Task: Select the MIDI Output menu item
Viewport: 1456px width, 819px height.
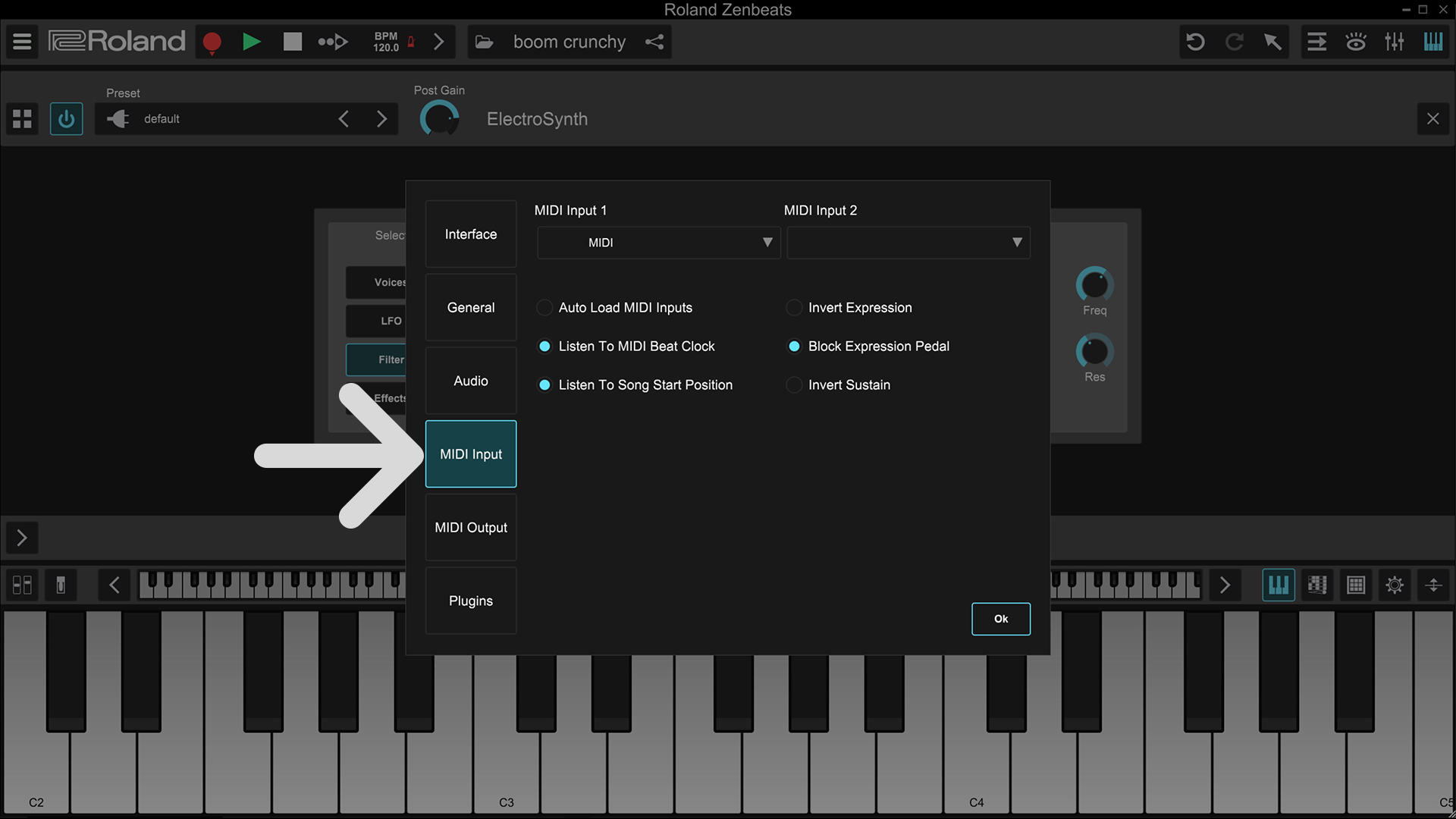Action: (471, 527)
